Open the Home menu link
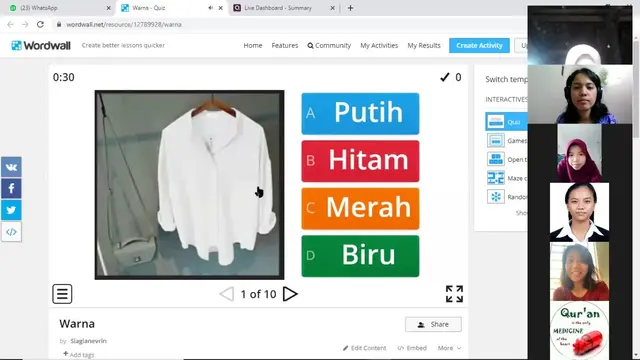Screen dimensions: 640x360 click(253, 45)
